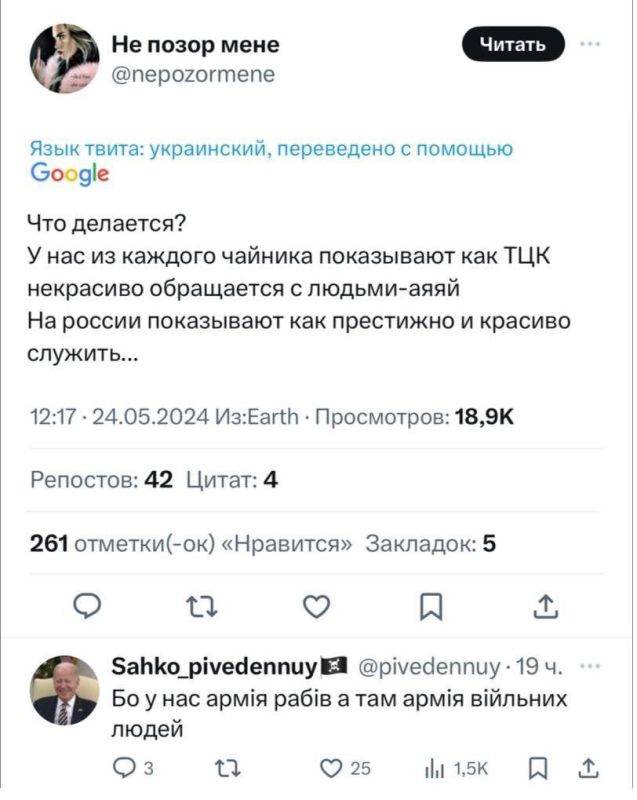The image size is (637, 800).
Task: View analytics icon showing 1,5K views
Action: coord(436,768)
